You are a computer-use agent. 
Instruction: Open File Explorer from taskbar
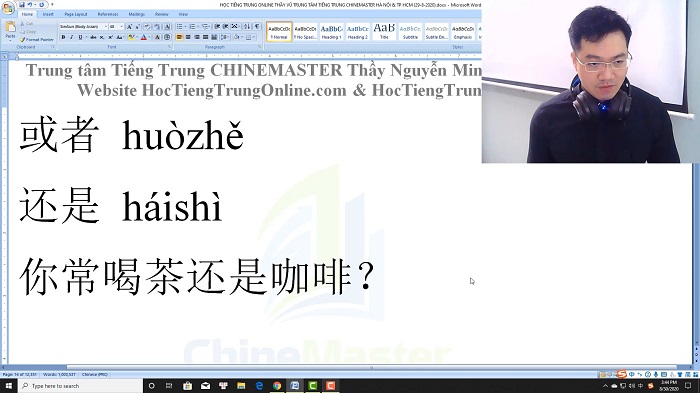coord(241,386)
